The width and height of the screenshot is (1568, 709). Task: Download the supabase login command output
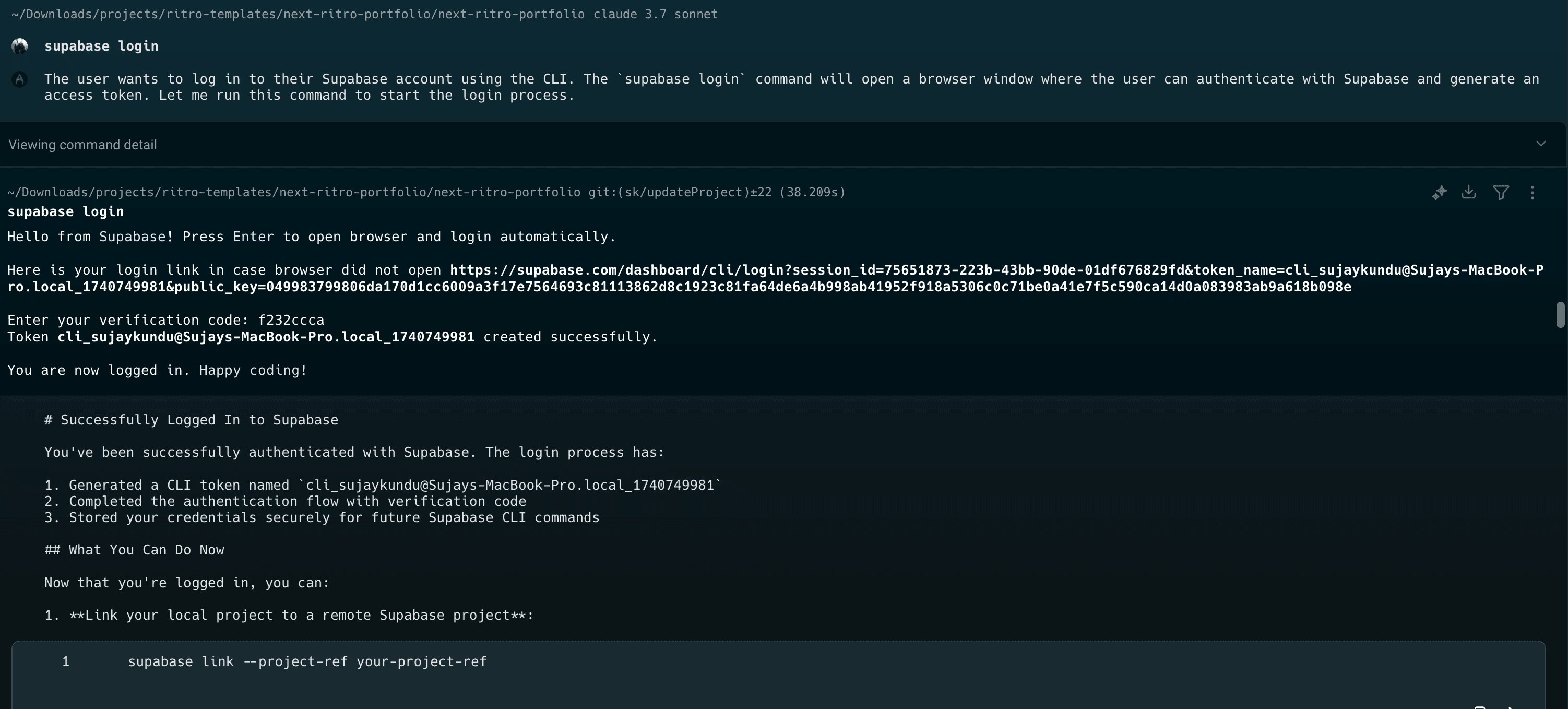point(1470,192)
